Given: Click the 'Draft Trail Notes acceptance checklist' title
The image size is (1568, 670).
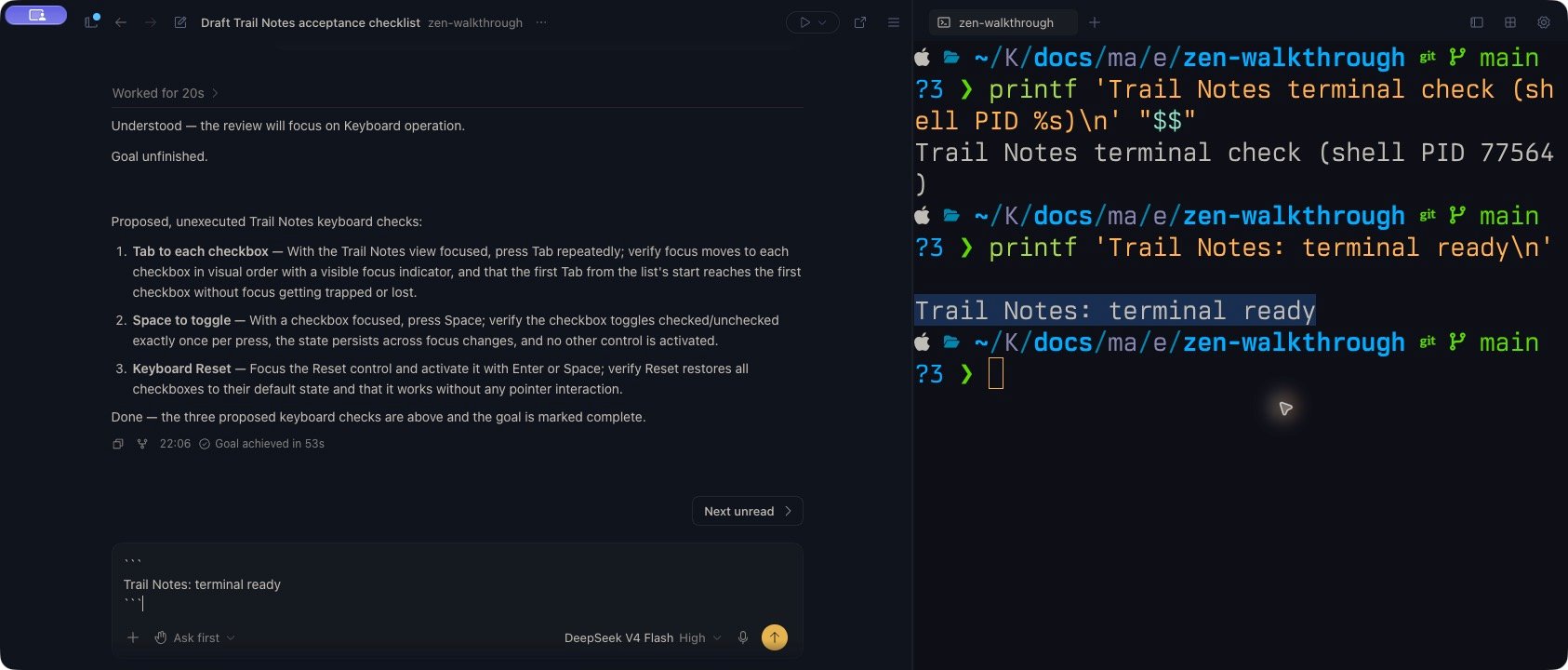Looking at the screenshot, I should 311,22.
